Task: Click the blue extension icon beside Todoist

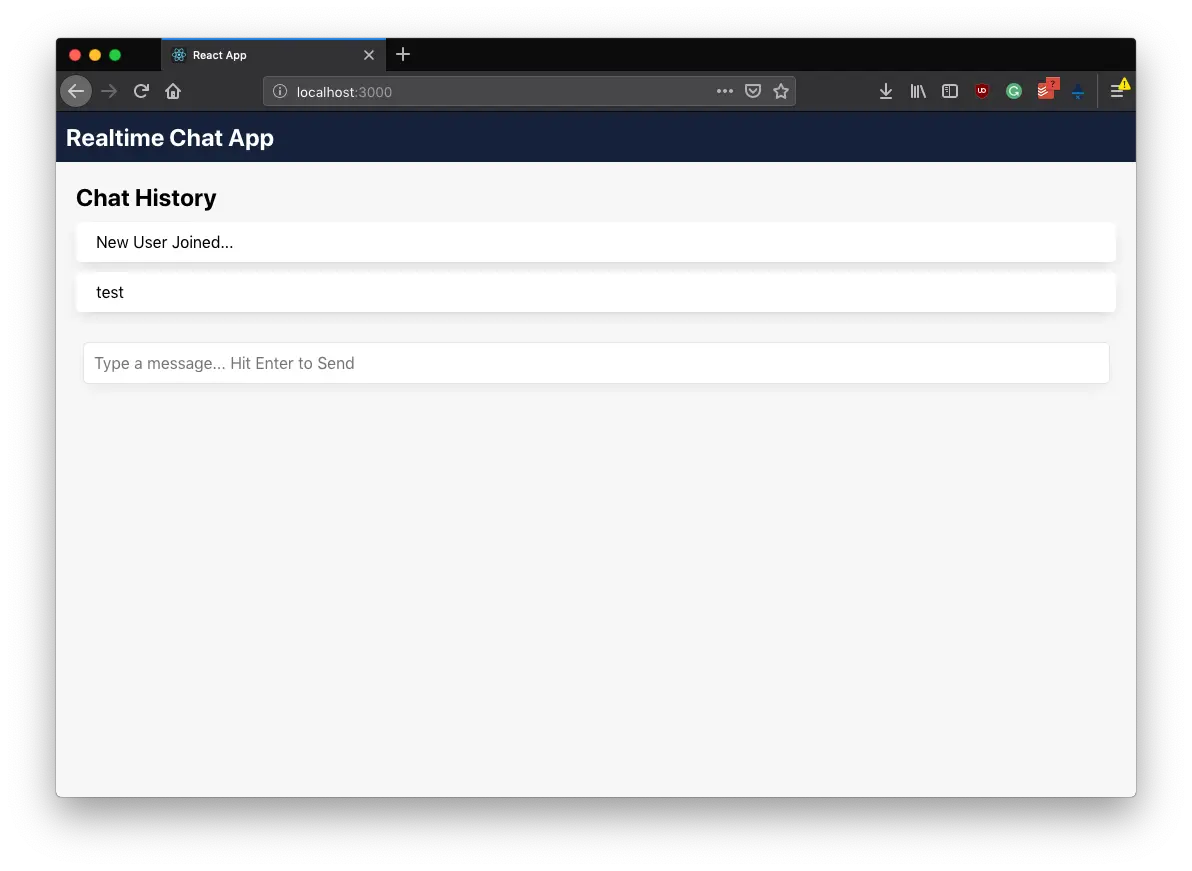Action: tap(1078, 92)
